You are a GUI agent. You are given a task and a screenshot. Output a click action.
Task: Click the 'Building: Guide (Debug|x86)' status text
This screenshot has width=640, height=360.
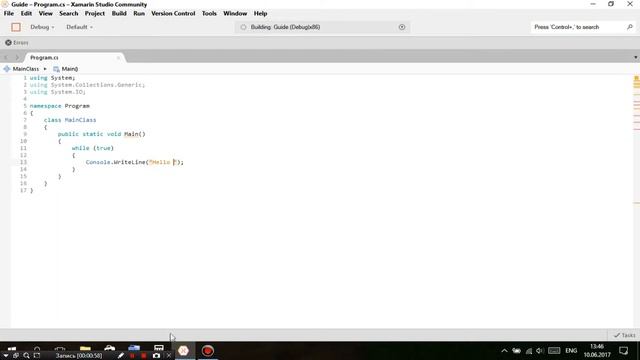(x=285, y=27)
